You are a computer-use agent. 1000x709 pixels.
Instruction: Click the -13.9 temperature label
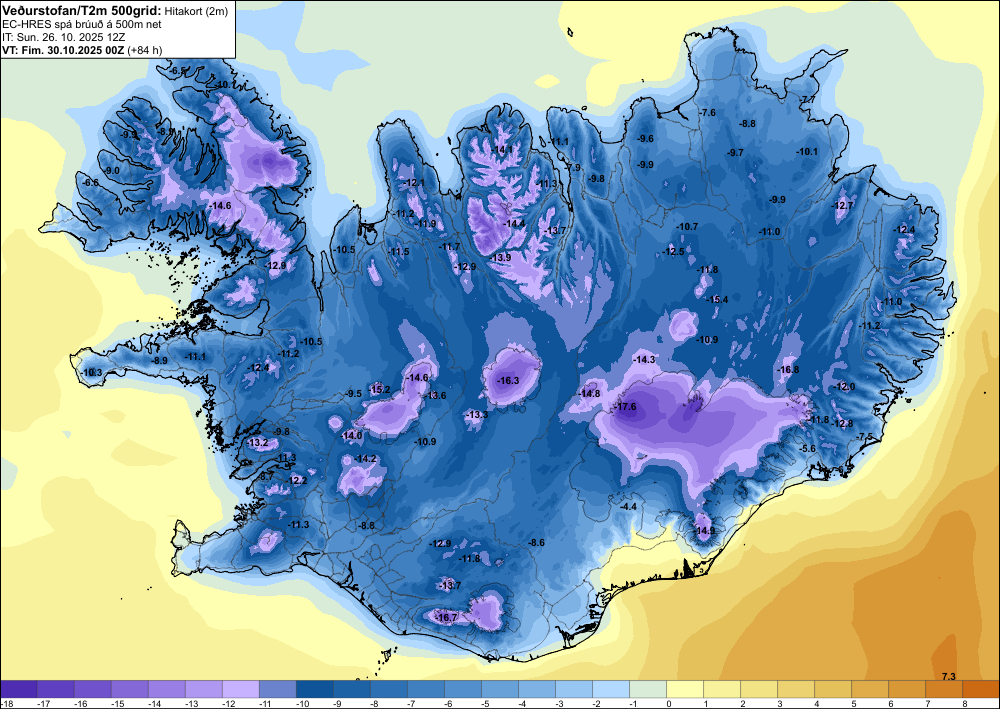click(499, 258)
